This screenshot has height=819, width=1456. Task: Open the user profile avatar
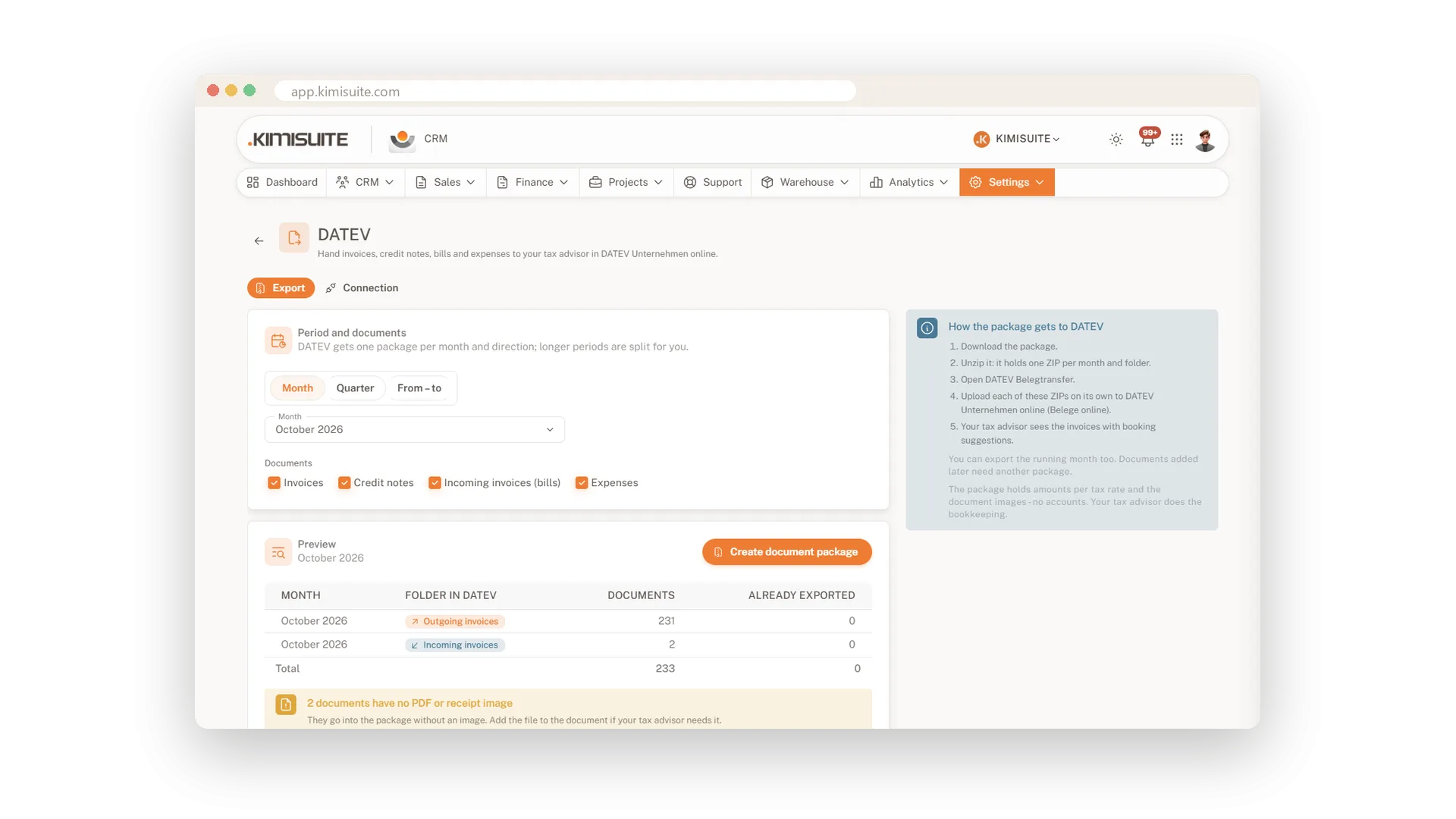[1205, 140]
